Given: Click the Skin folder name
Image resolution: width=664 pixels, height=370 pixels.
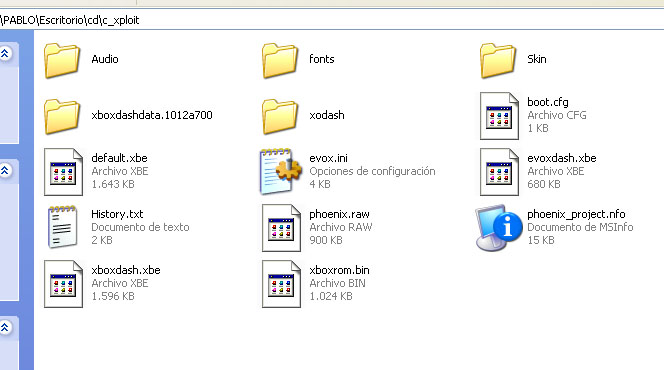Looking at the screenshot, I should (537, 59).
